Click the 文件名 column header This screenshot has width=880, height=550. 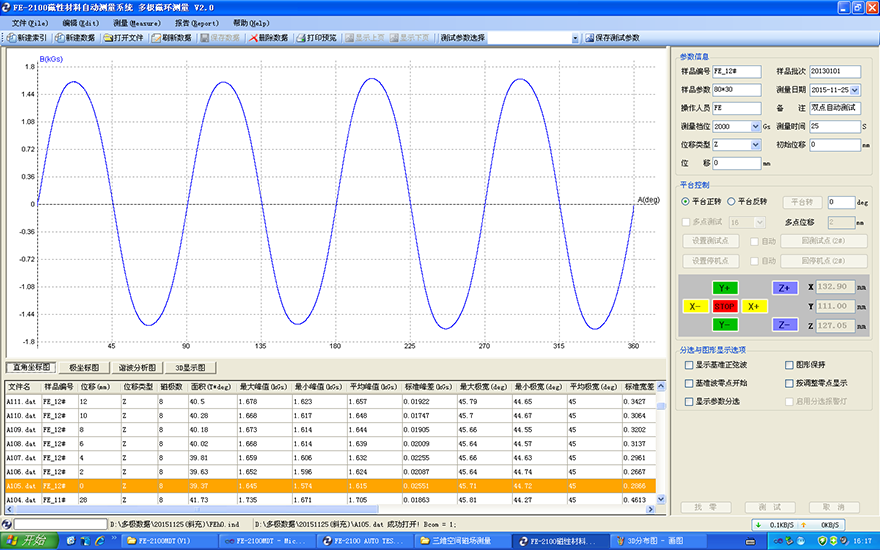point(23,387)
